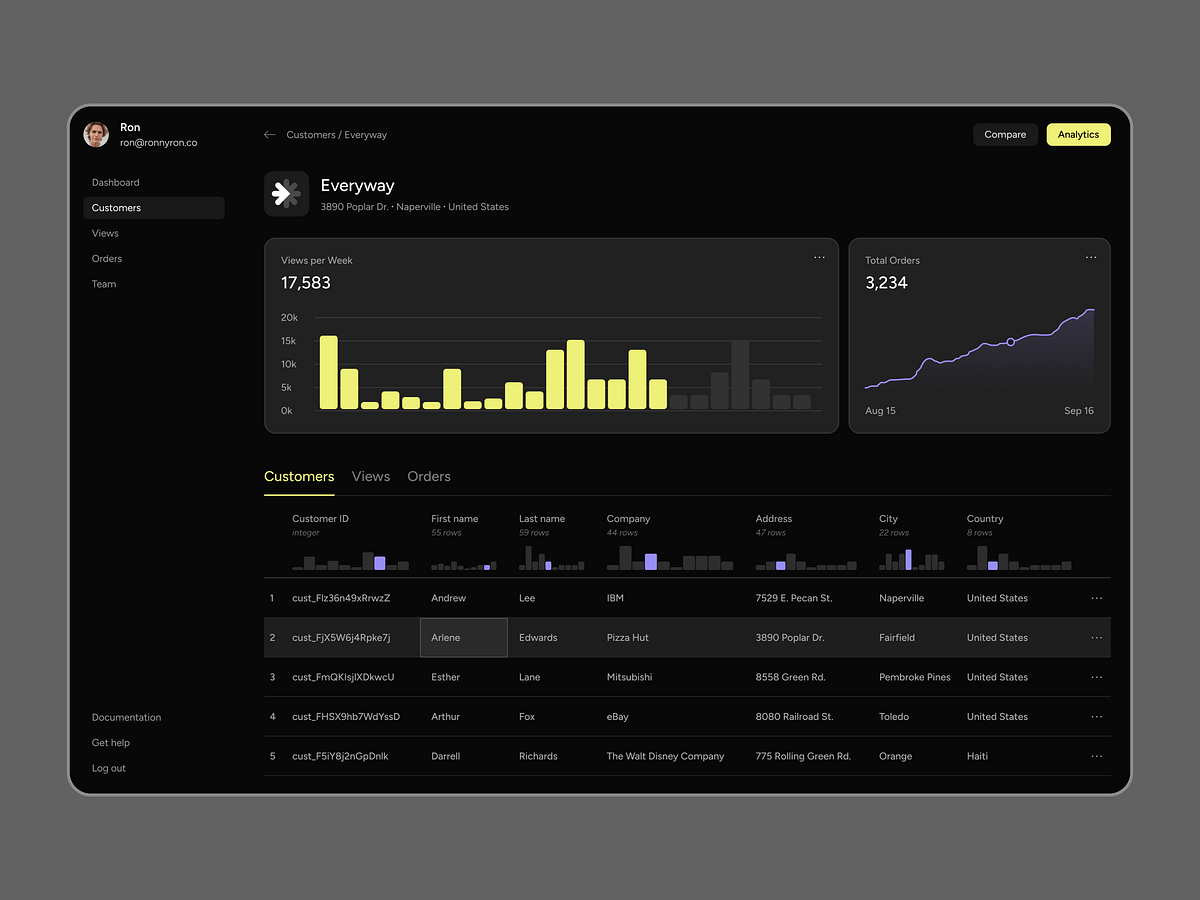The width and height of the screenshot is (1200, 900).
Task: Click the Everyway company logo icon
Action: (286, 194)
